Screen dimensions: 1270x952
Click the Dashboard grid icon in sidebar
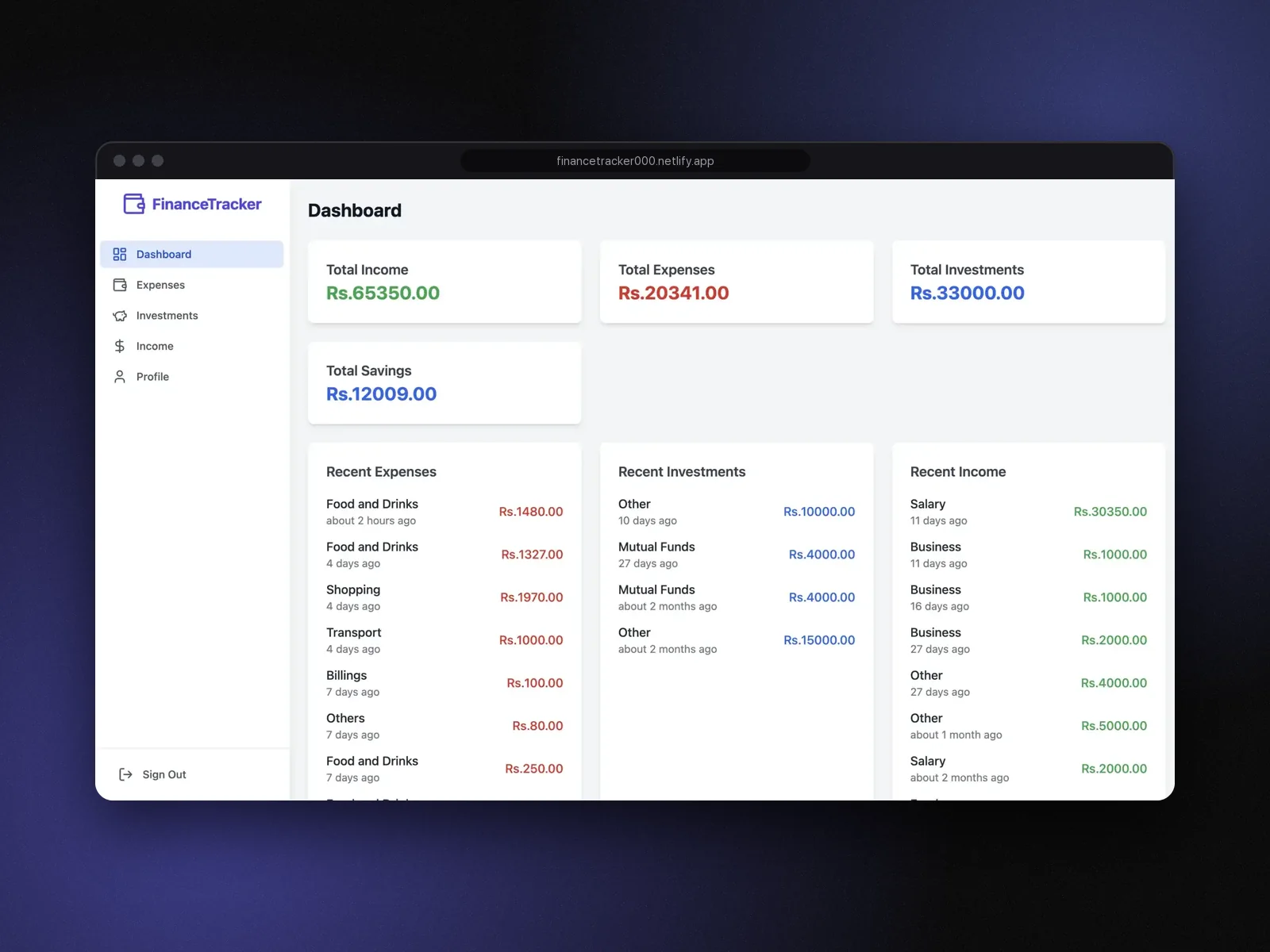[x=120, y=254]
